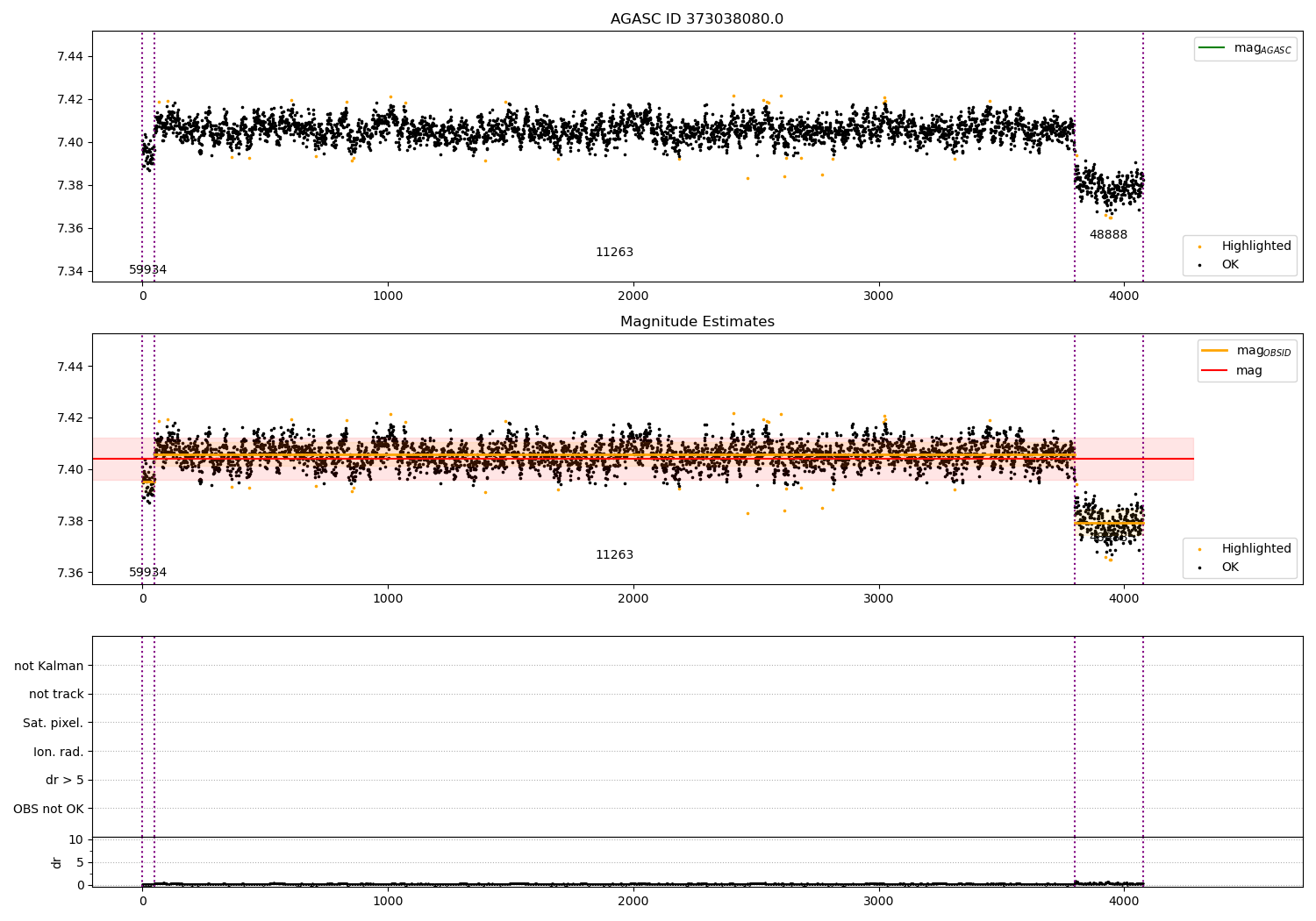This screenshot has height=921, width=1316.
Task: Click the 'not track' axis label
Action: pyautogui.click(x=56, y=695)
